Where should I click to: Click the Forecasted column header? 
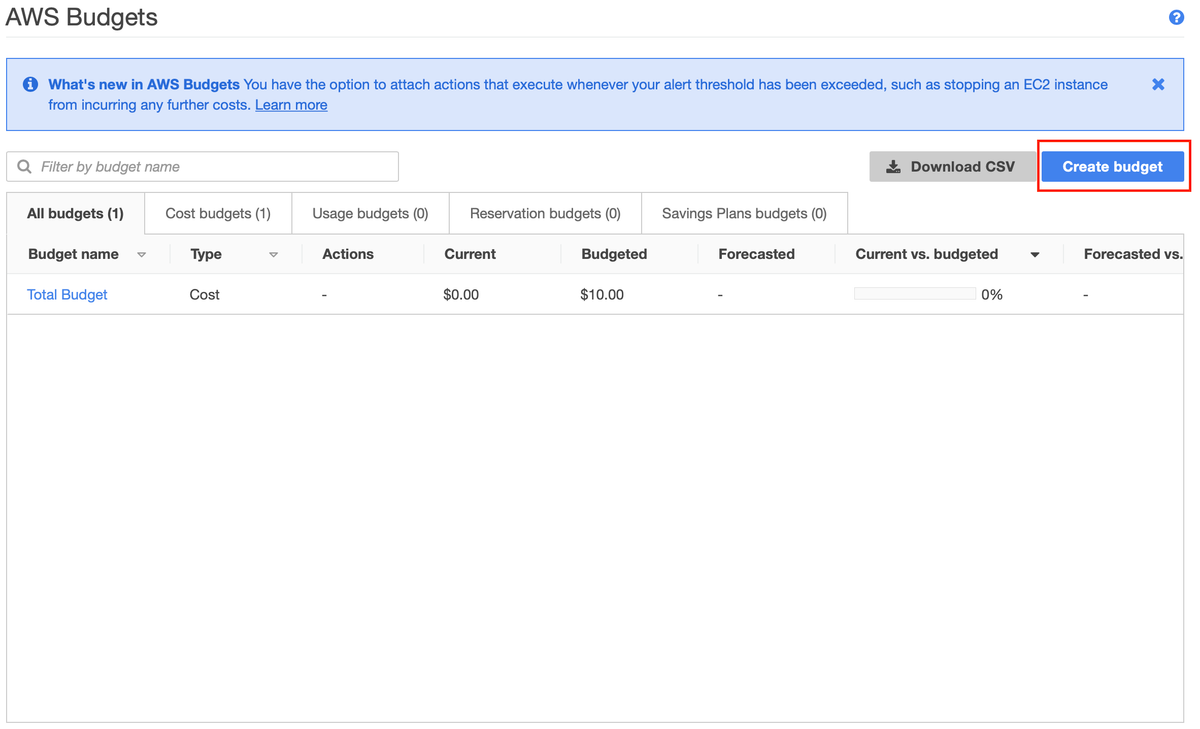[x=756, y=254]
